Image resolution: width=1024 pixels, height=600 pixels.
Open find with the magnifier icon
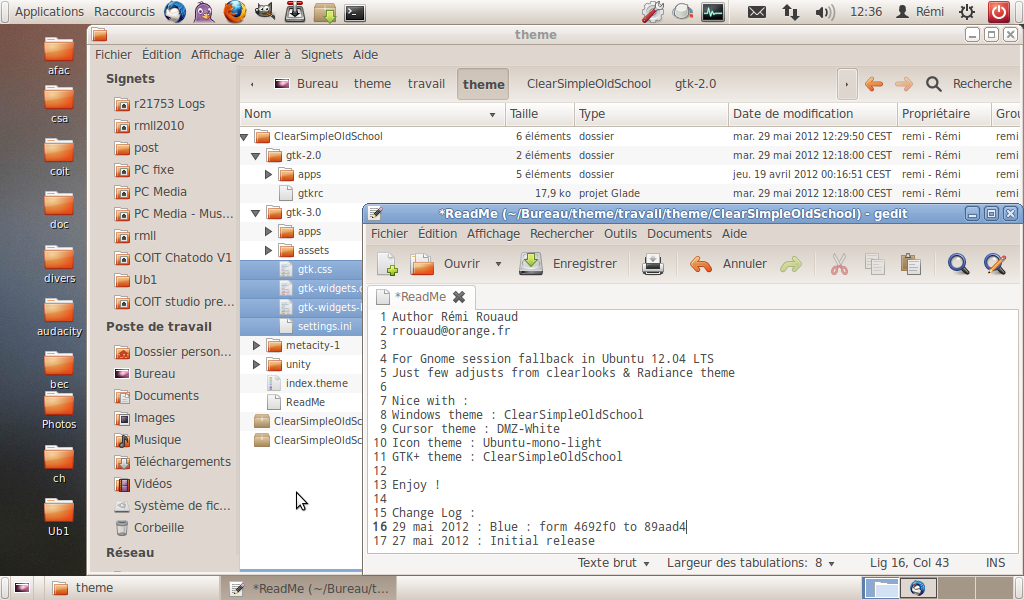pos(957,264)
